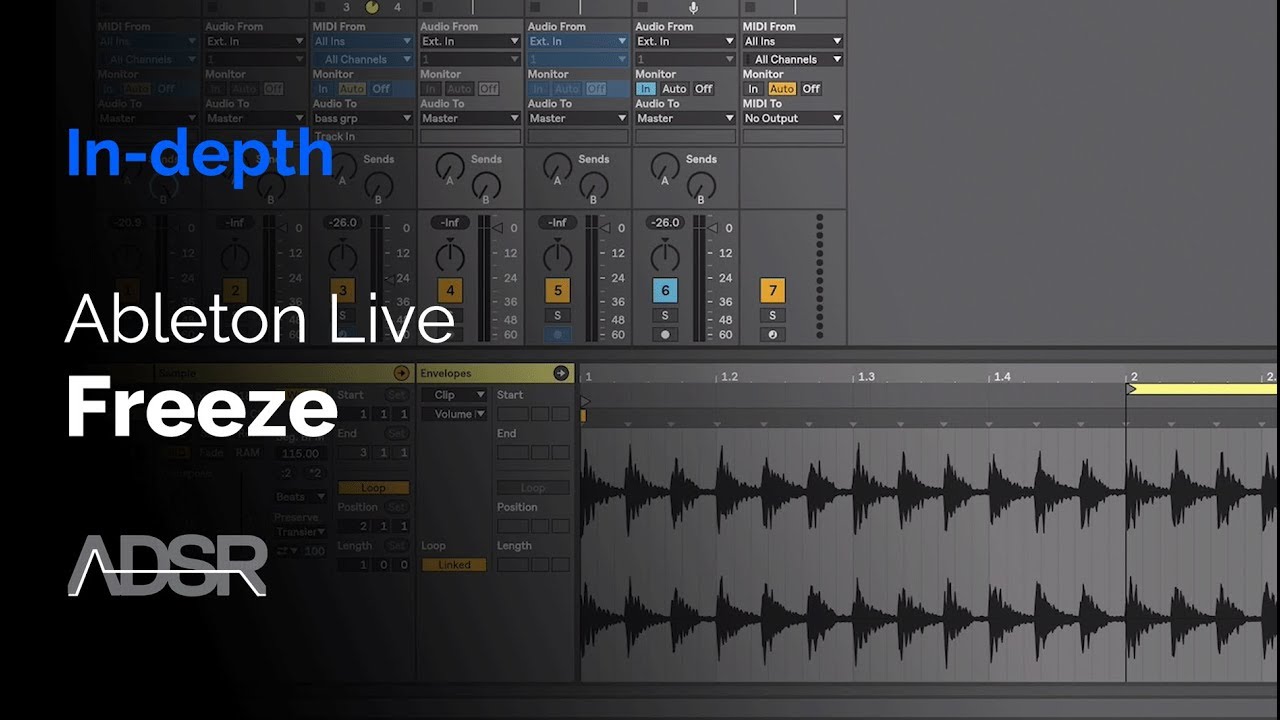Click the yellow knob above track 3
The width and height of the screenshot is (1280, 720).
pyautogui.click(x=372, y=7)
